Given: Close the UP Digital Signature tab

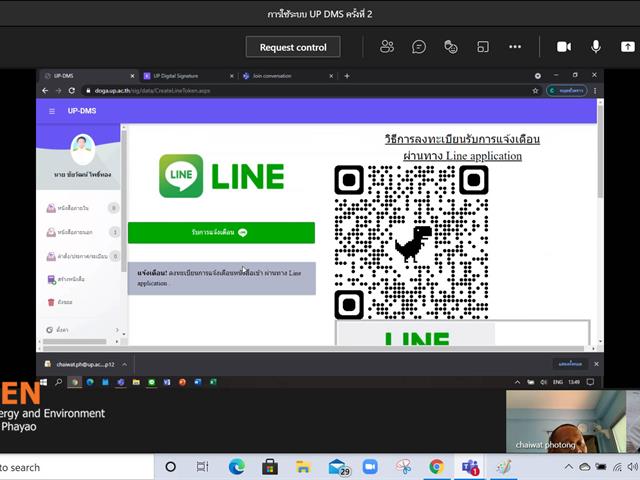Looking at the screenshot, I should coord(231,76).
